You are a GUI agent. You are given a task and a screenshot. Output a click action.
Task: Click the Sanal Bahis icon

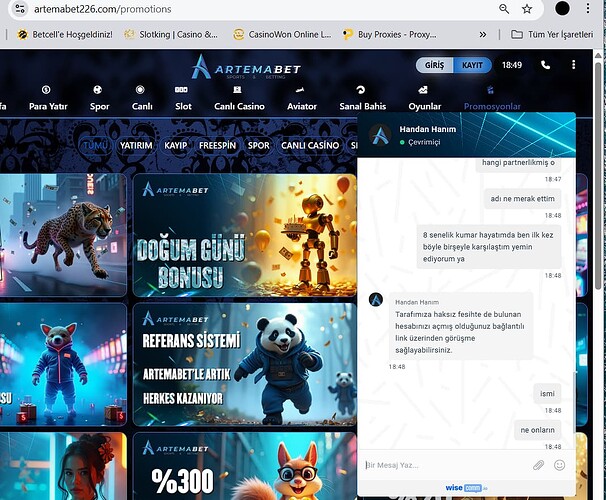coord(361,90)
